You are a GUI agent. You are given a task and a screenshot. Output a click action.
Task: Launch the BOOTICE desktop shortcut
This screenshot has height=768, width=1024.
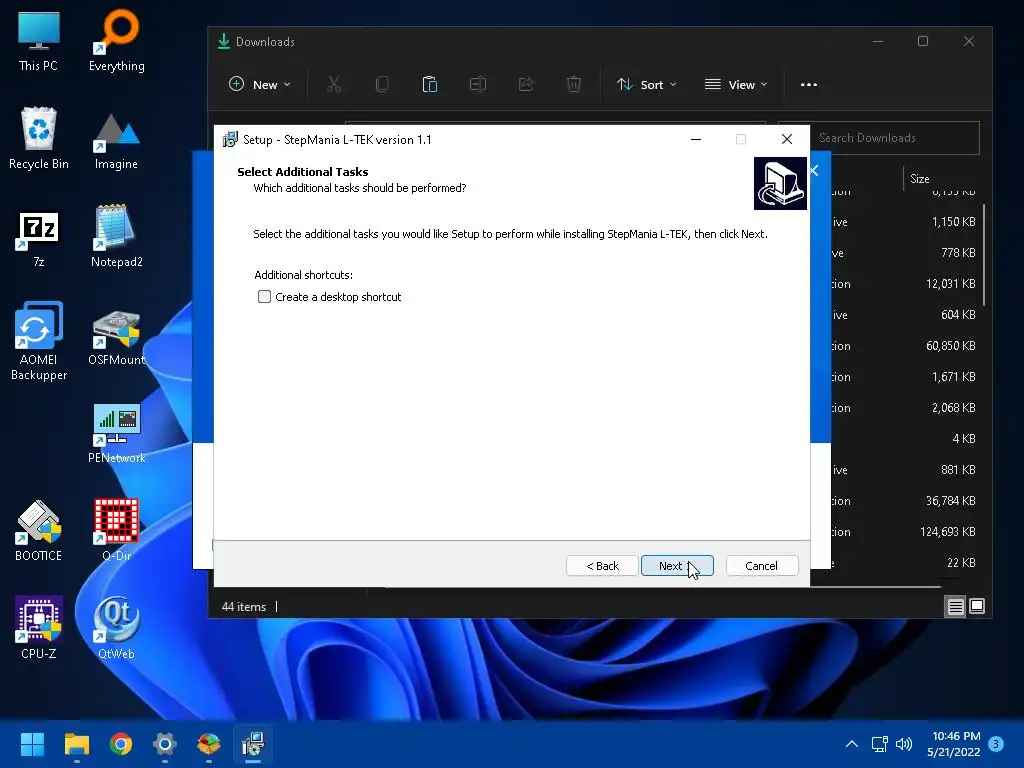(39, 532)
